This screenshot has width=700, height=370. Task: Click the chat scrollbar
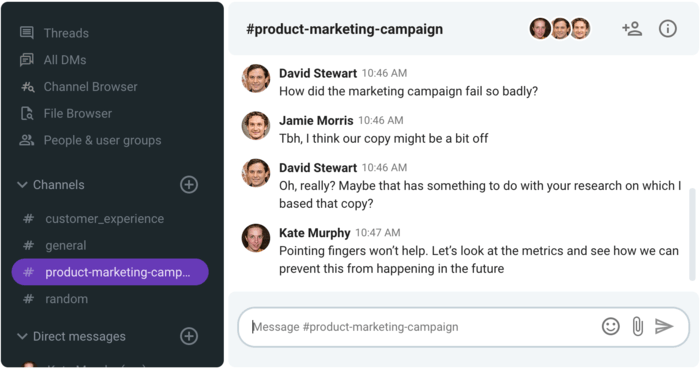(692, 234)
